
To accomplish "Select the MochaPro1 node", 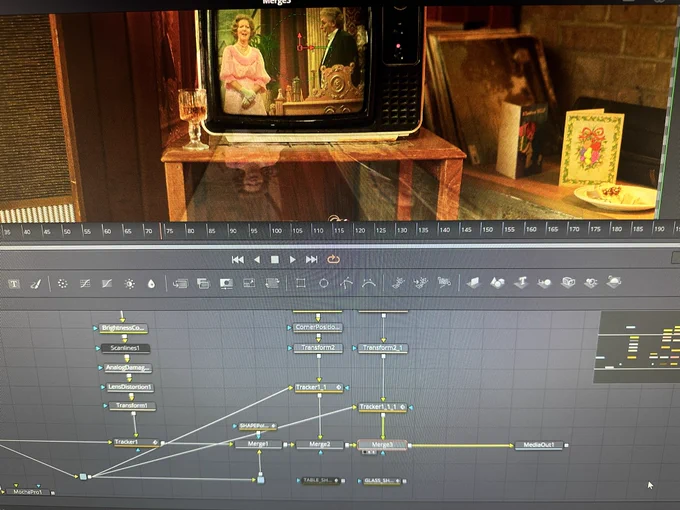I will (x=28, y=492).
